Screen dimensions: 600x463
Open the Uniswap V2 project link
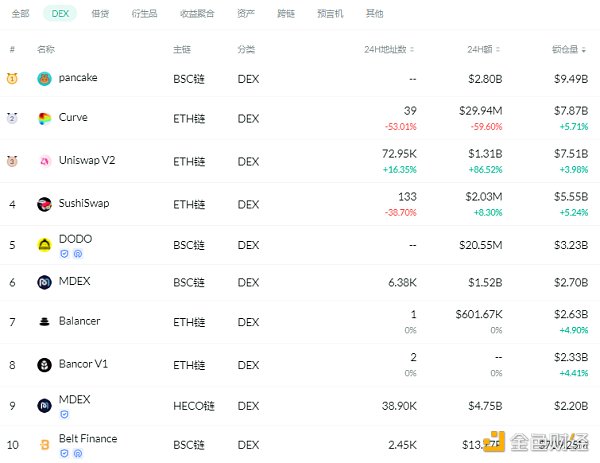pyautogui.click(x=87, y=160)
